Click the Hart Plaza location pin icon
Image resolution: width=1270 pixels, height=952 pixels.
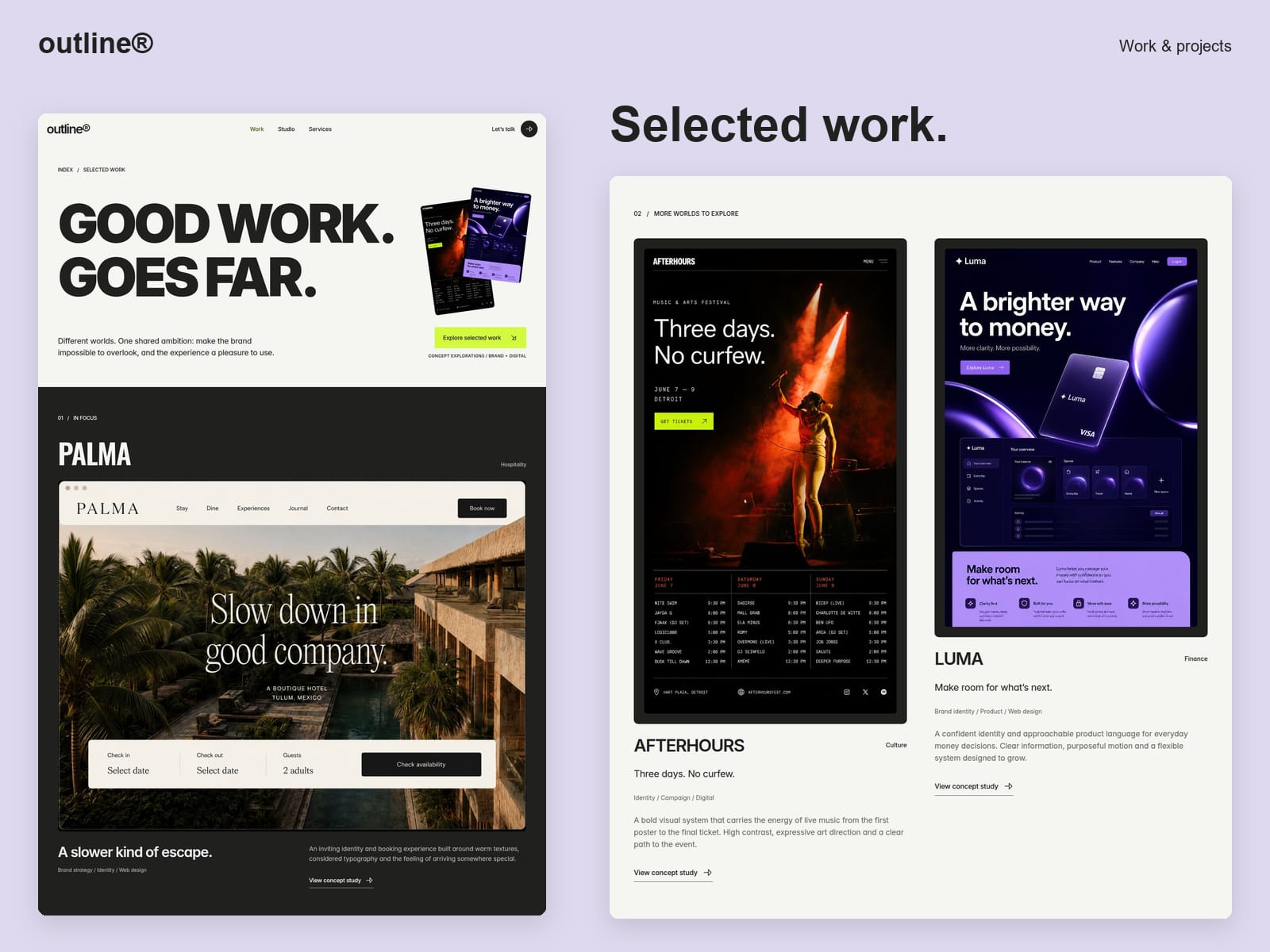click(x=656, y=692)
